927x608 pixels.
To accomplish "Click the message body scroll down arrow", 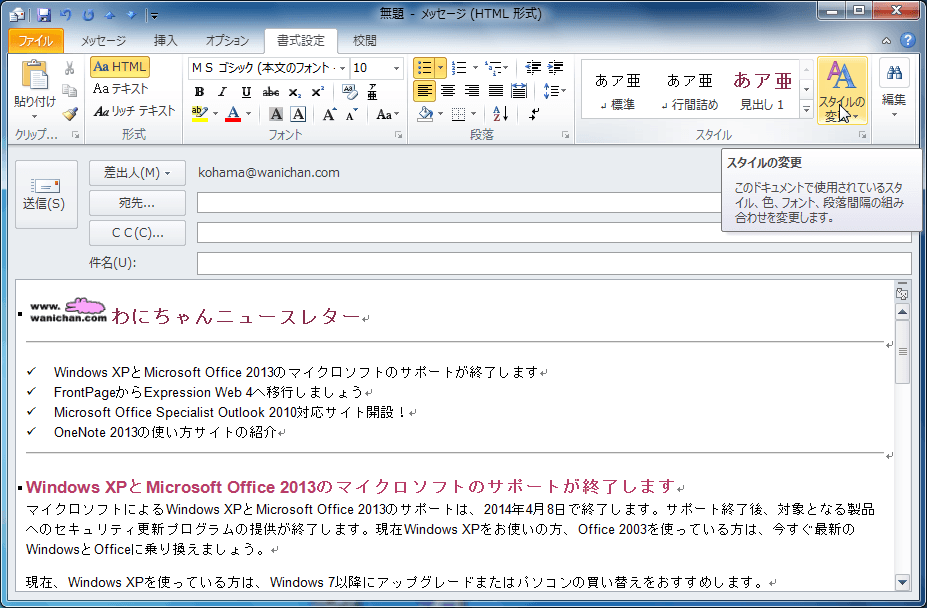I will pos(902,582).
